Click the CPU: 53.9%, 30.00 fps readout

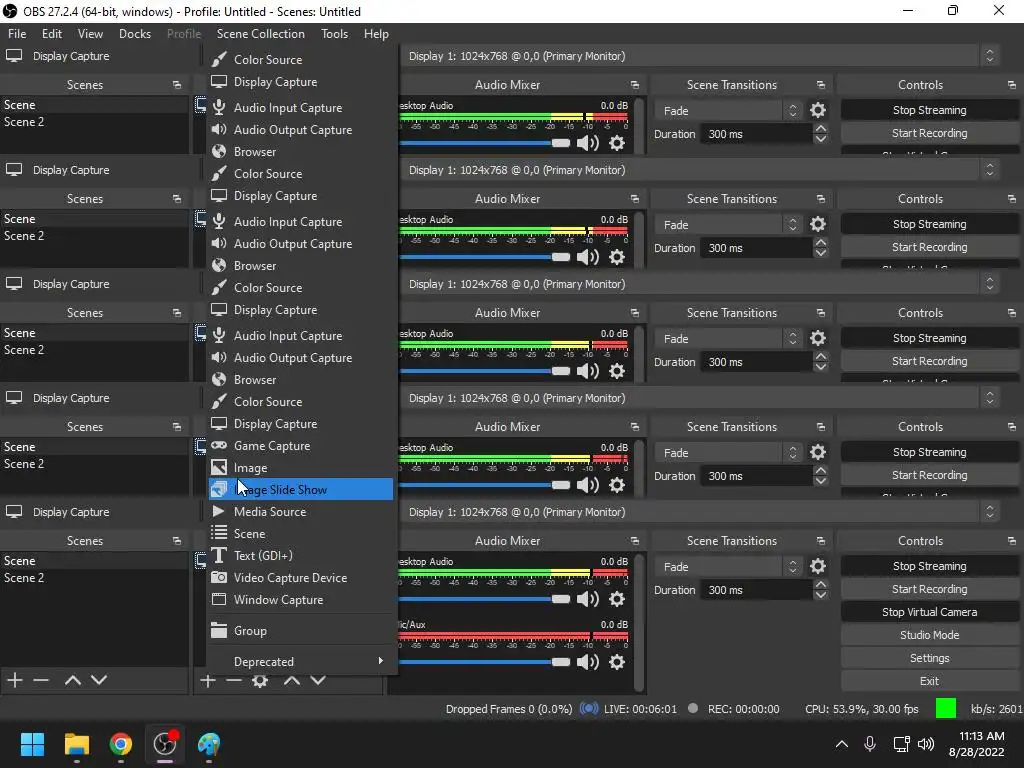click(862, 709)
